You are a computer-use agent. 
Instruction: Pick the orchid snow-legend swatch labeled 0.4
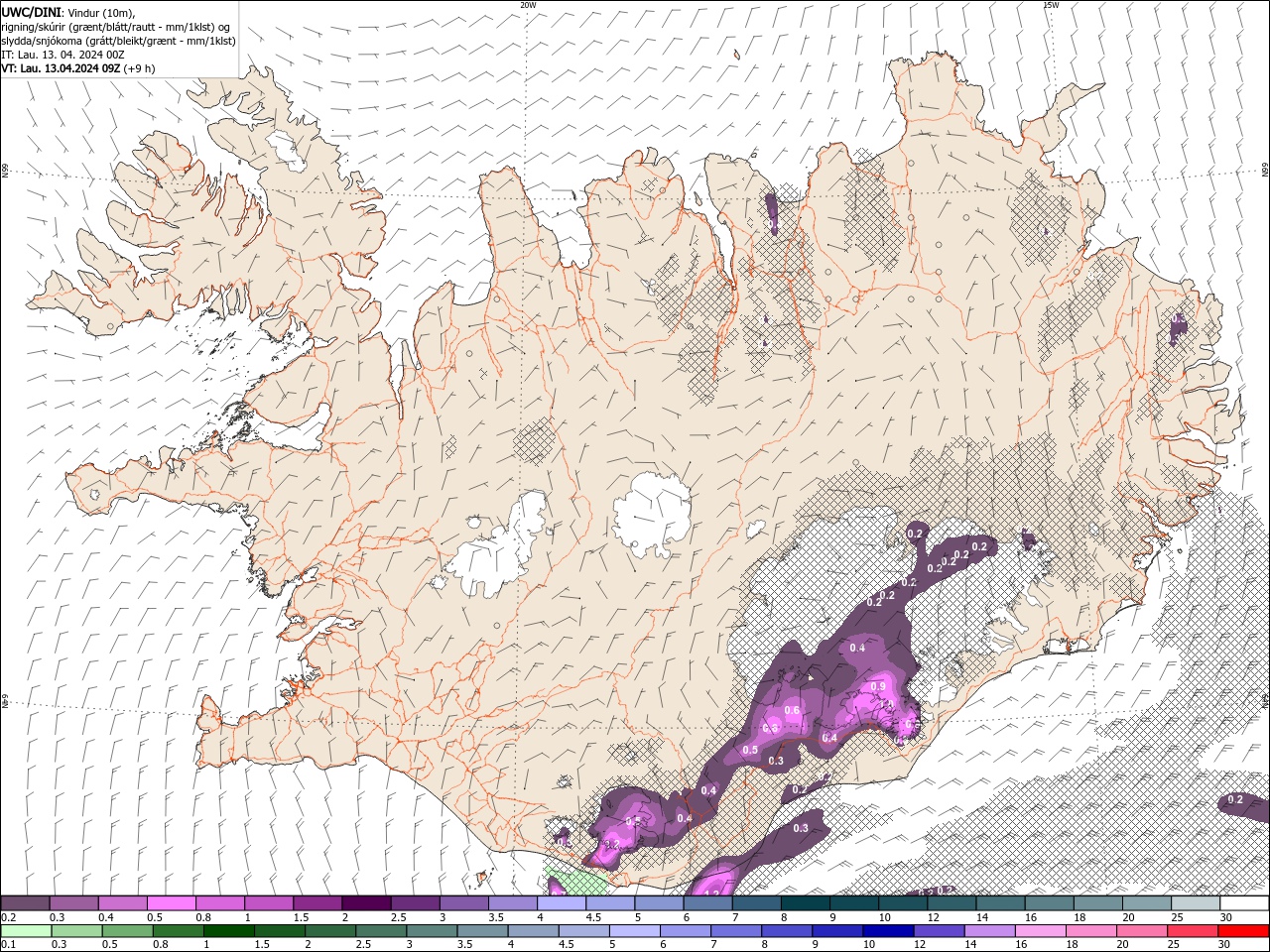pos(123,903)
